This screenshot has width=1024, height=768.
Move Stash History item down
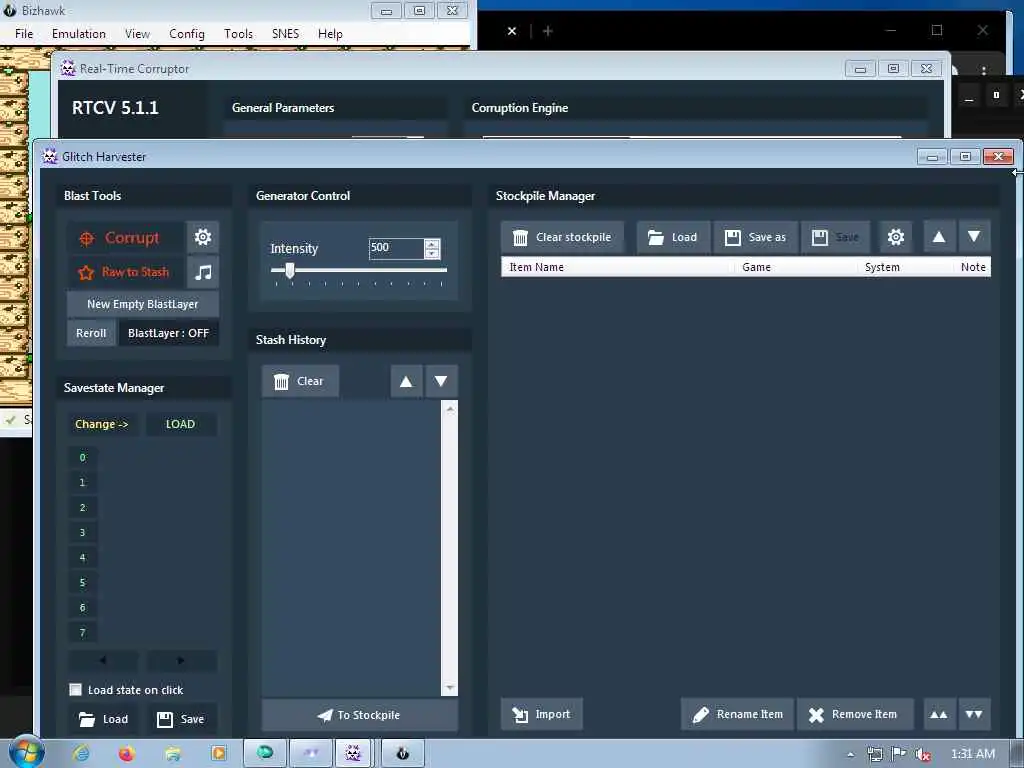[441, 381]
